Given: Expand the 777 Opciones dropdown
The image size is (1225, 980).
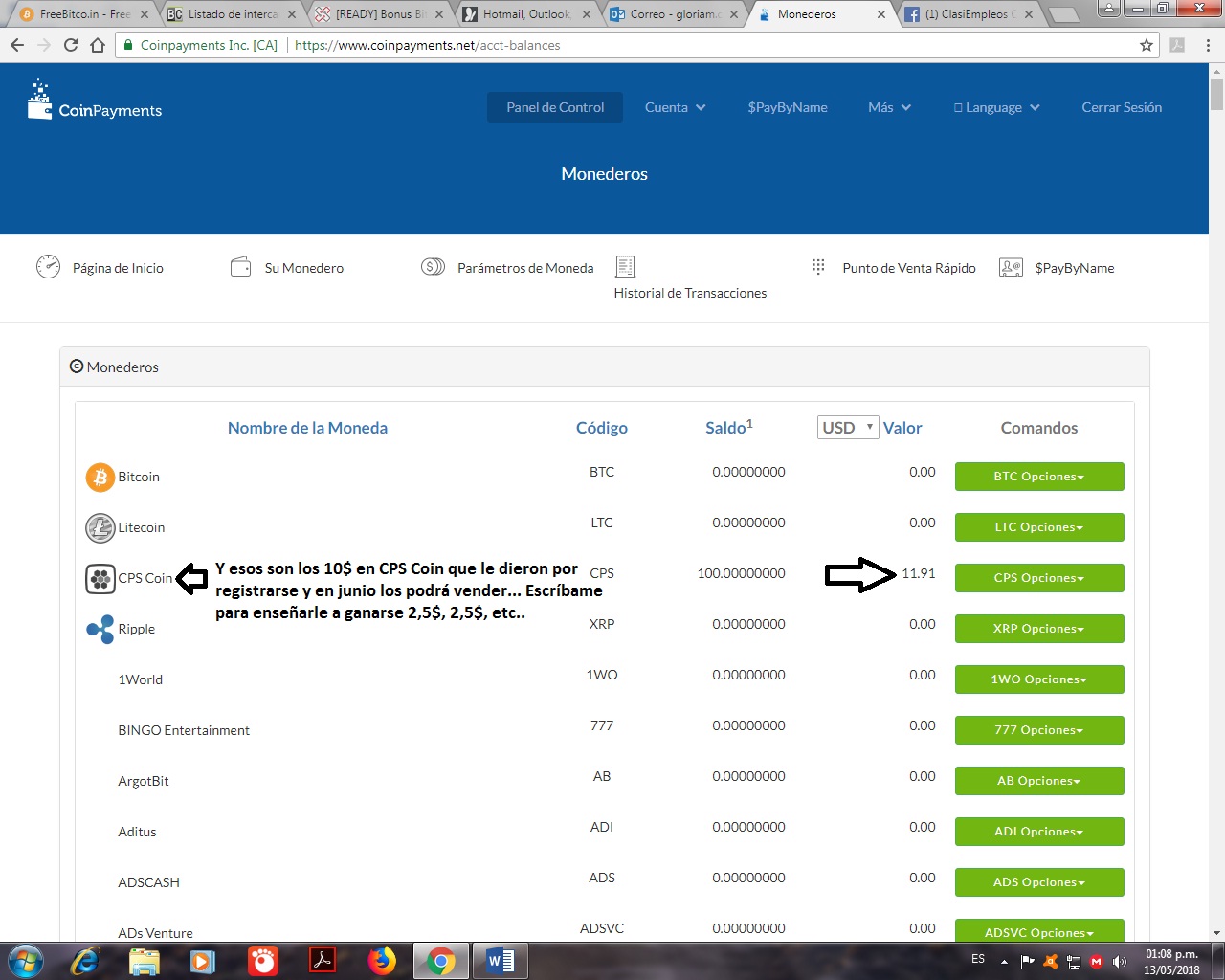Looking at the screenshot, I should click(1039, 730).
